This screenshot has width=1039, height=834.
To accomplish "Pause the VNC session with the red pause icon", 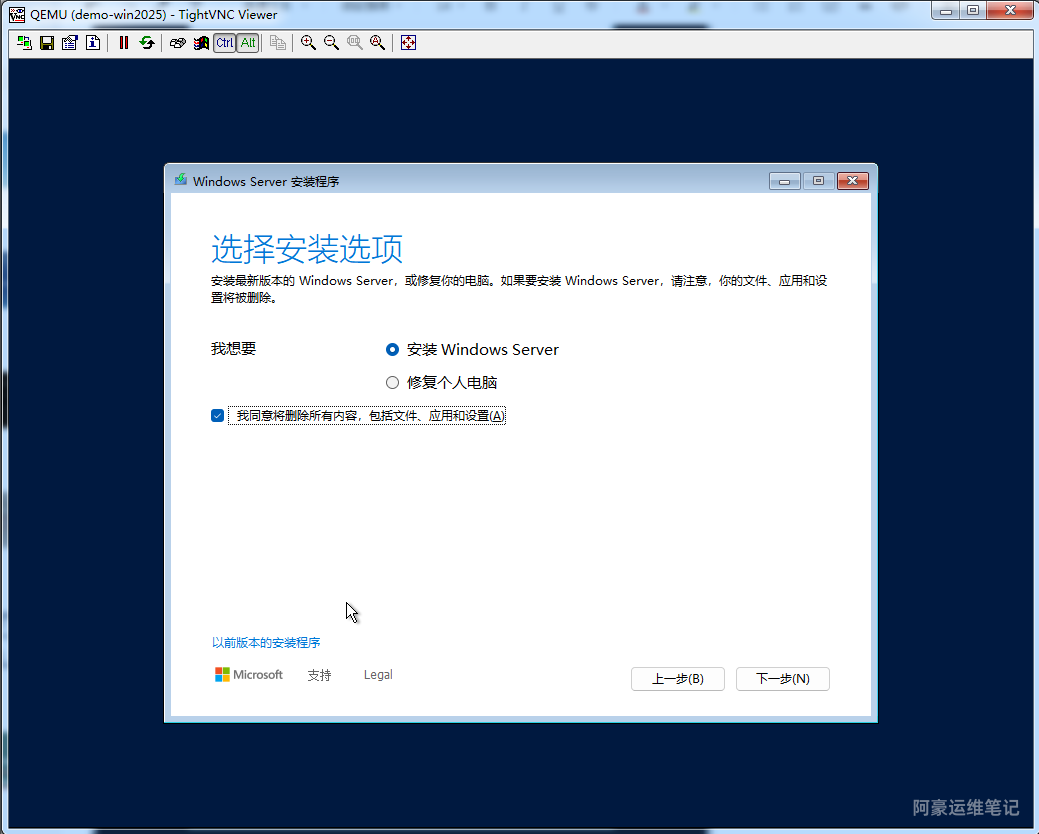I will 124,43.
